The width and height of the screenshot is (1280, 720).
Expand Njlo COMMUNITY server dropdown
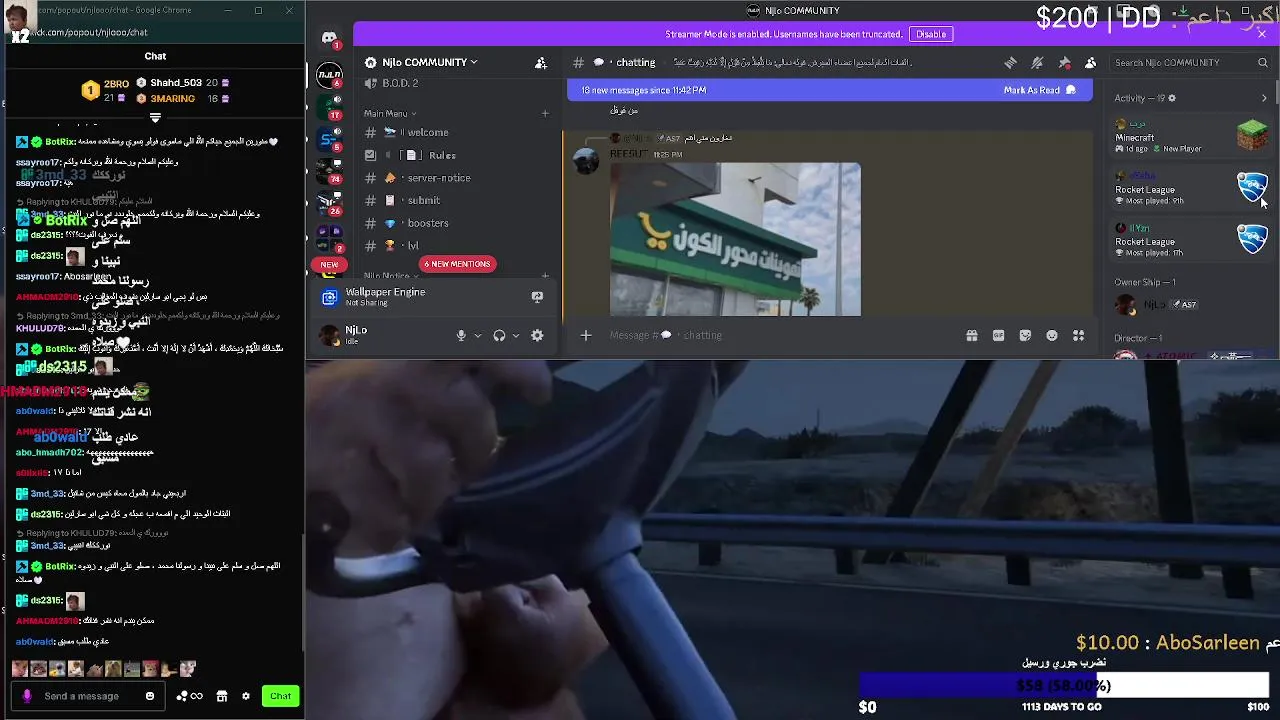point(473,62)
